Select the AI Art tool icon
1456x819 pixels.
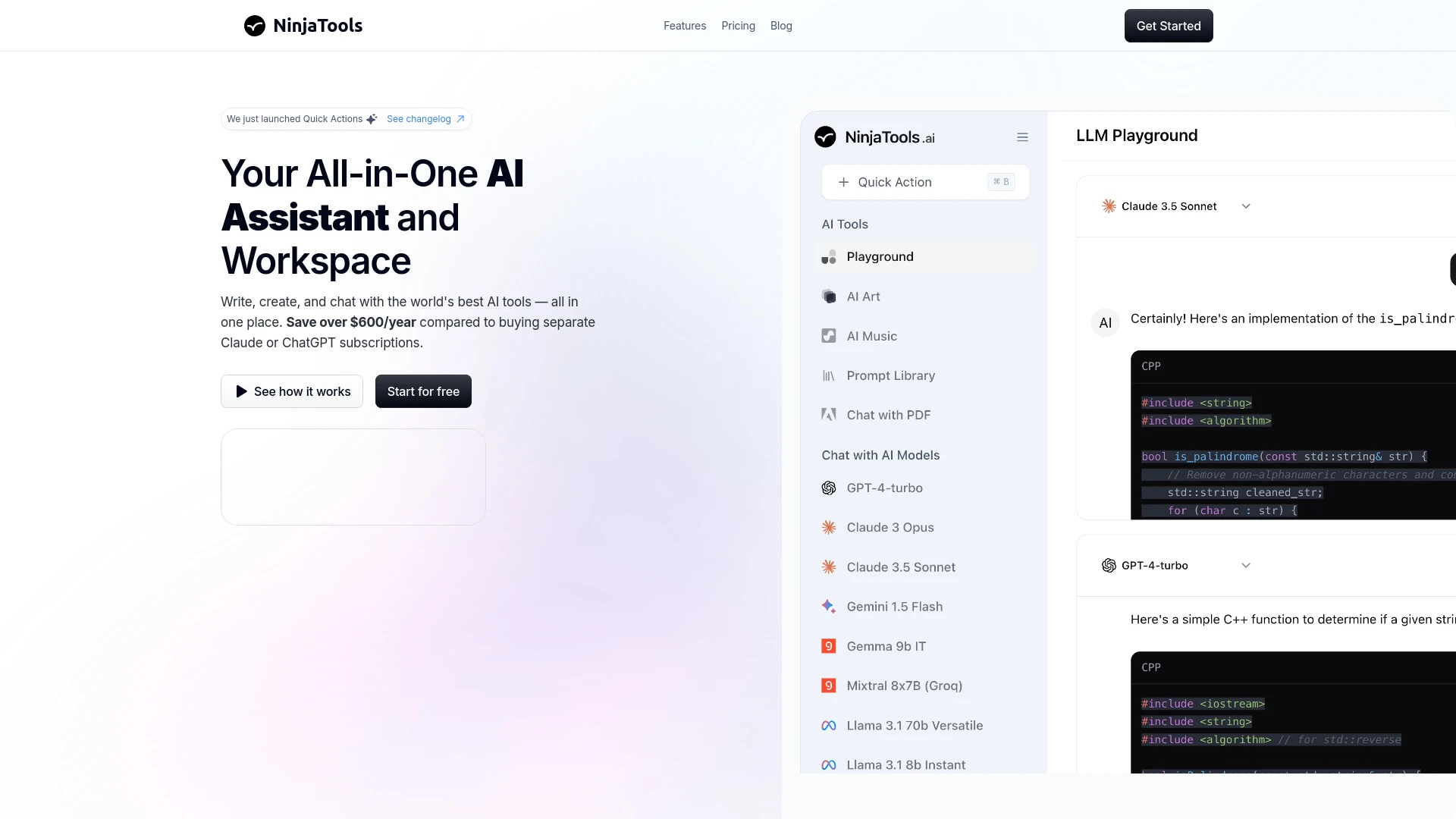[828, 296]
